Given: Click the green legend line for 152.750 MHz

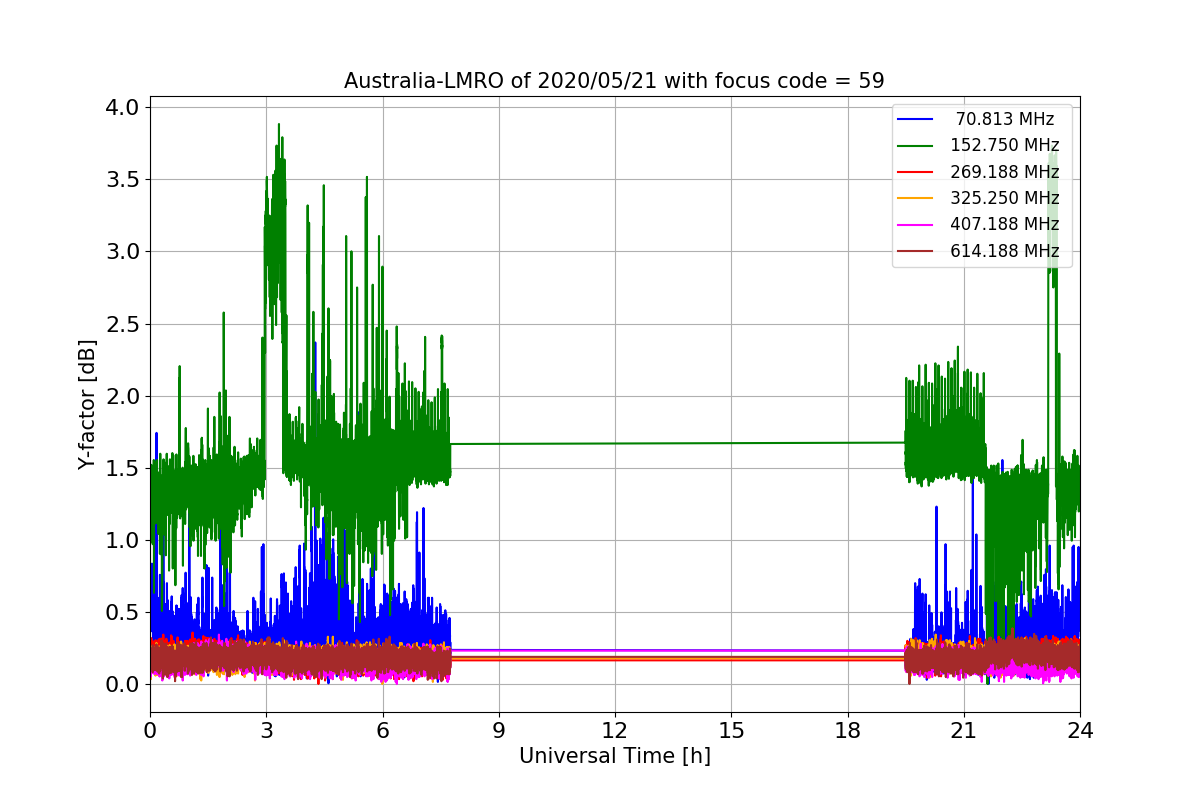Looking at the screenshot, I should [917, 146].
